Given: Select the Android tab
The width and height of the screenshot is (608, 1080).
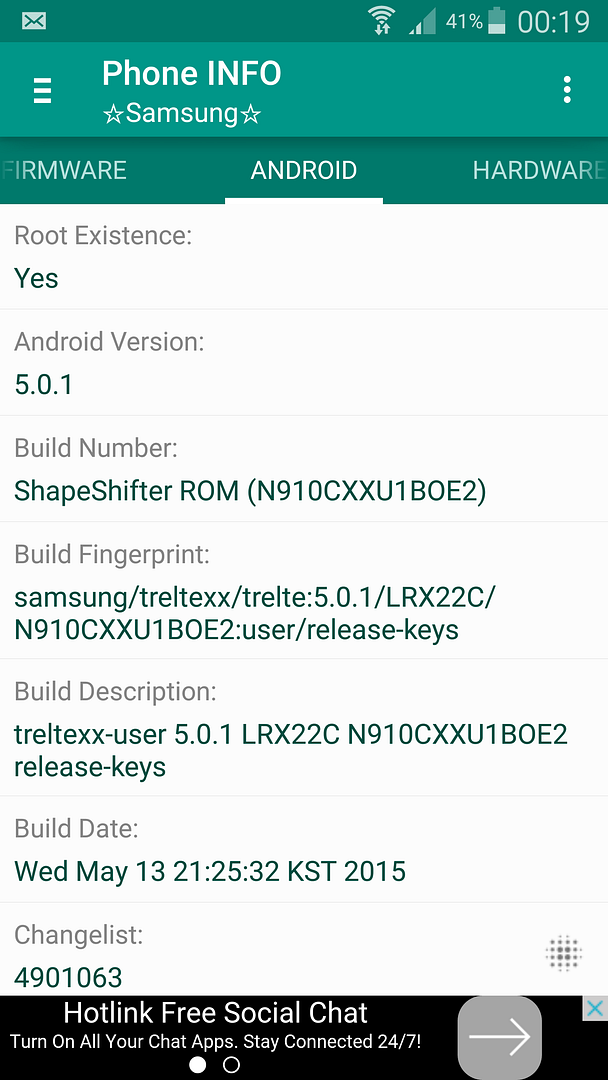Looking at the screenshot, I should pos(304,170).
